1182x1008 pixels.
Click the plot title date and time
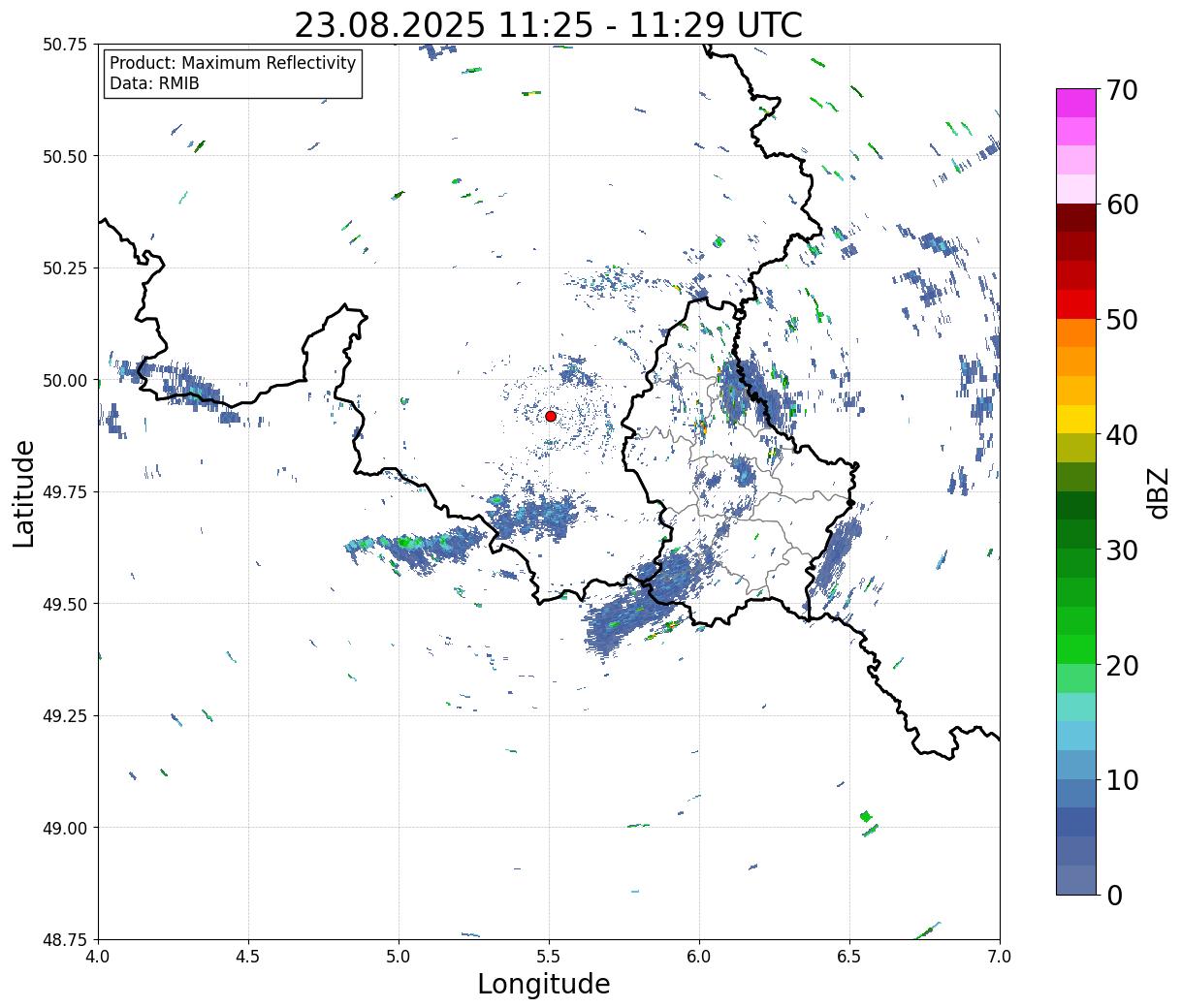[548, 24]
